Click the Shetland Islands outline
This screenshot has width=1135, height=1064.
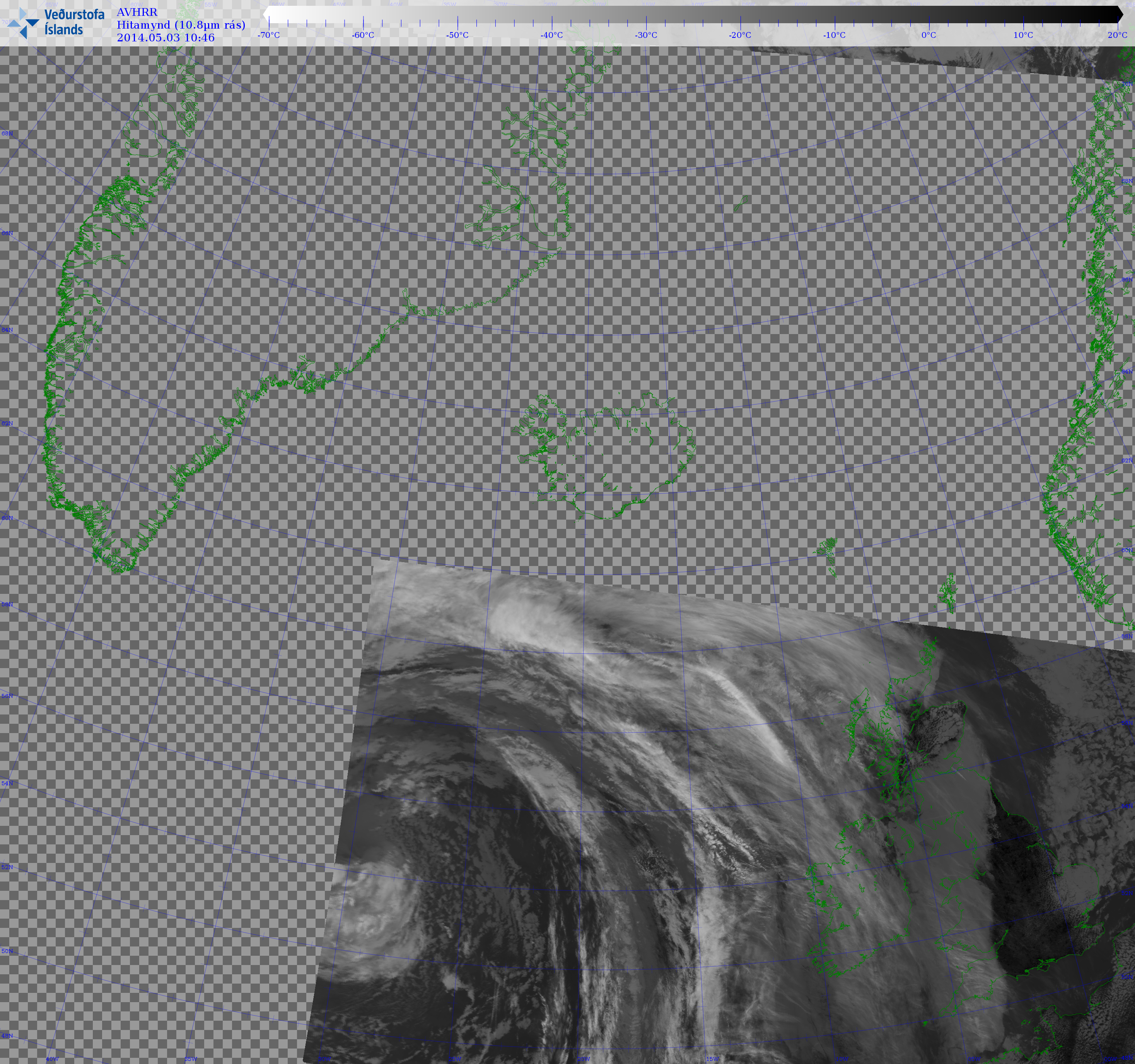click(948, 593)
